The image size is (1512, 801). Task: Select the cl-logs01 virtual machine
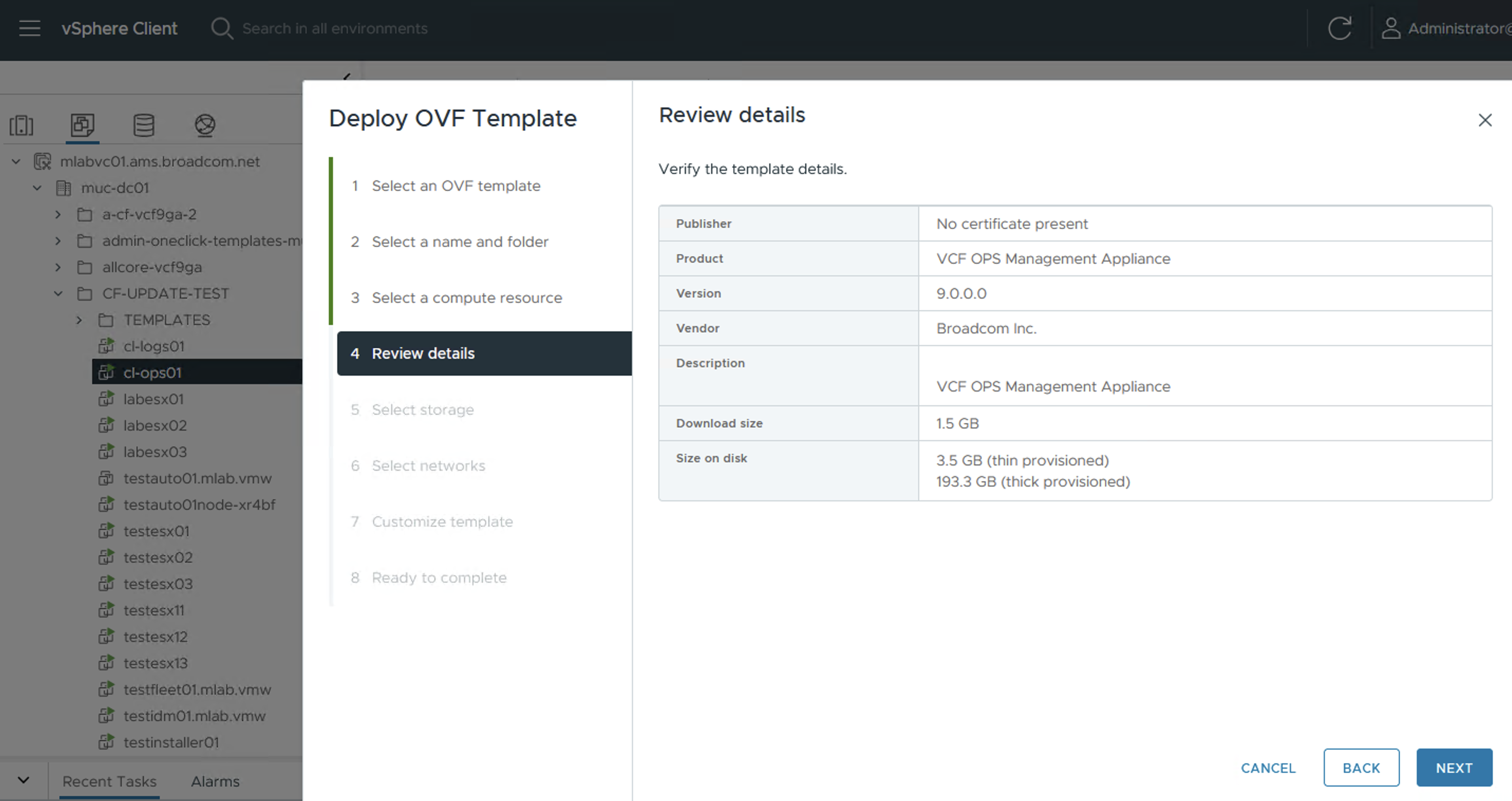154,346
